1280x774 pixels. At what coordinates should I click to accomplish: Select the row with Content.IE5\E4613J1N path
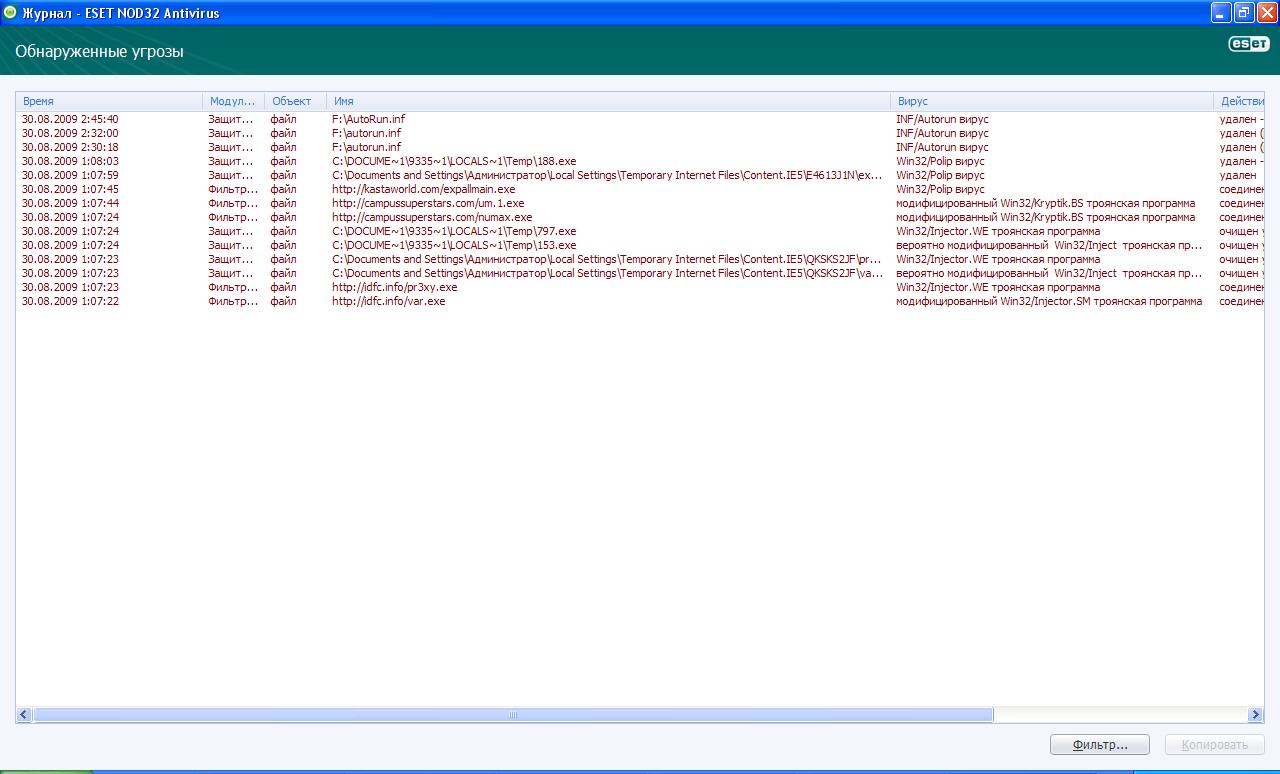point(640,175)
